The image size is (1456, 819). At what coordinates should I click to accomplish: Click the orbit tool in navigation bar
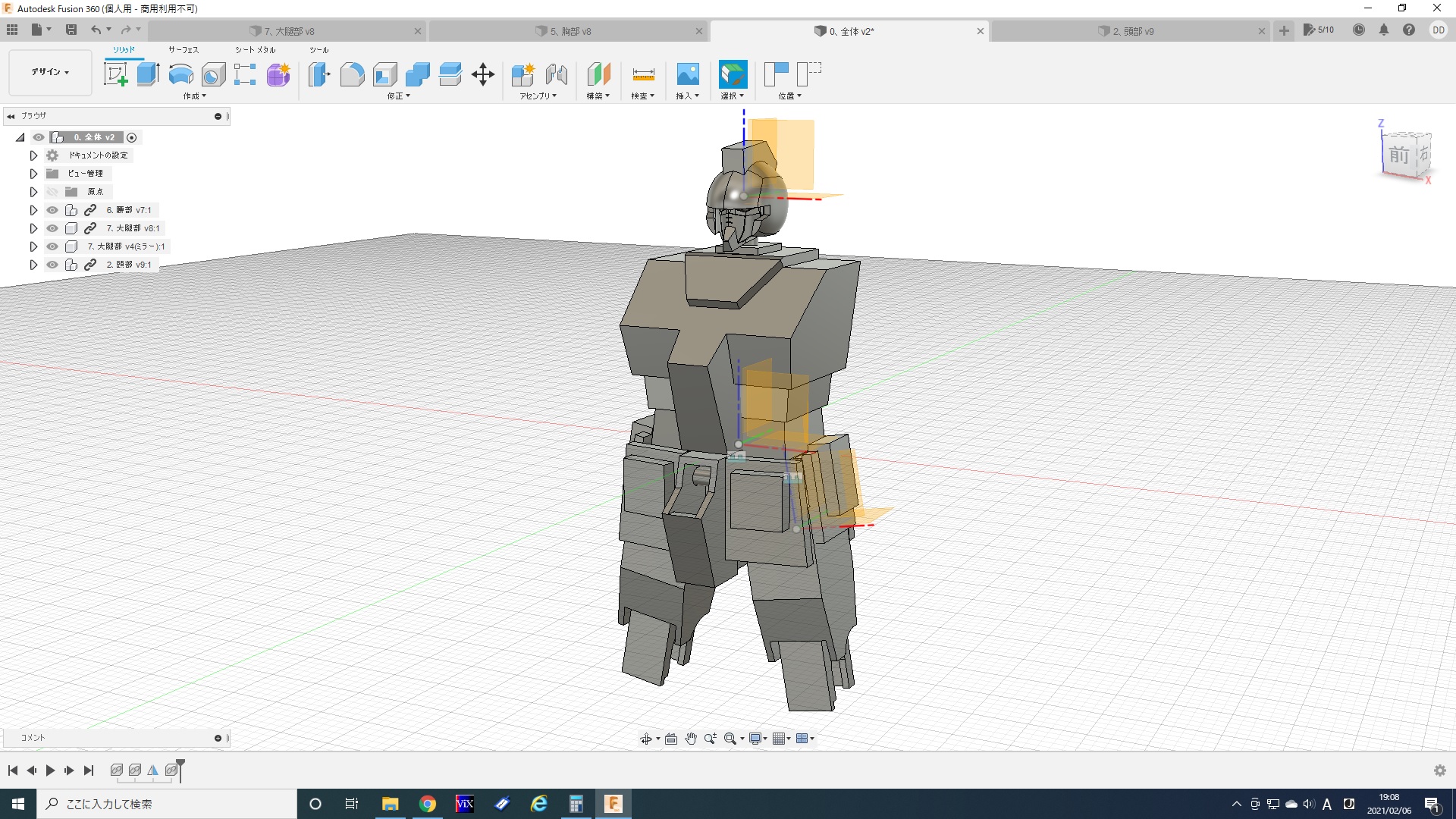click(x=645, y=739)
